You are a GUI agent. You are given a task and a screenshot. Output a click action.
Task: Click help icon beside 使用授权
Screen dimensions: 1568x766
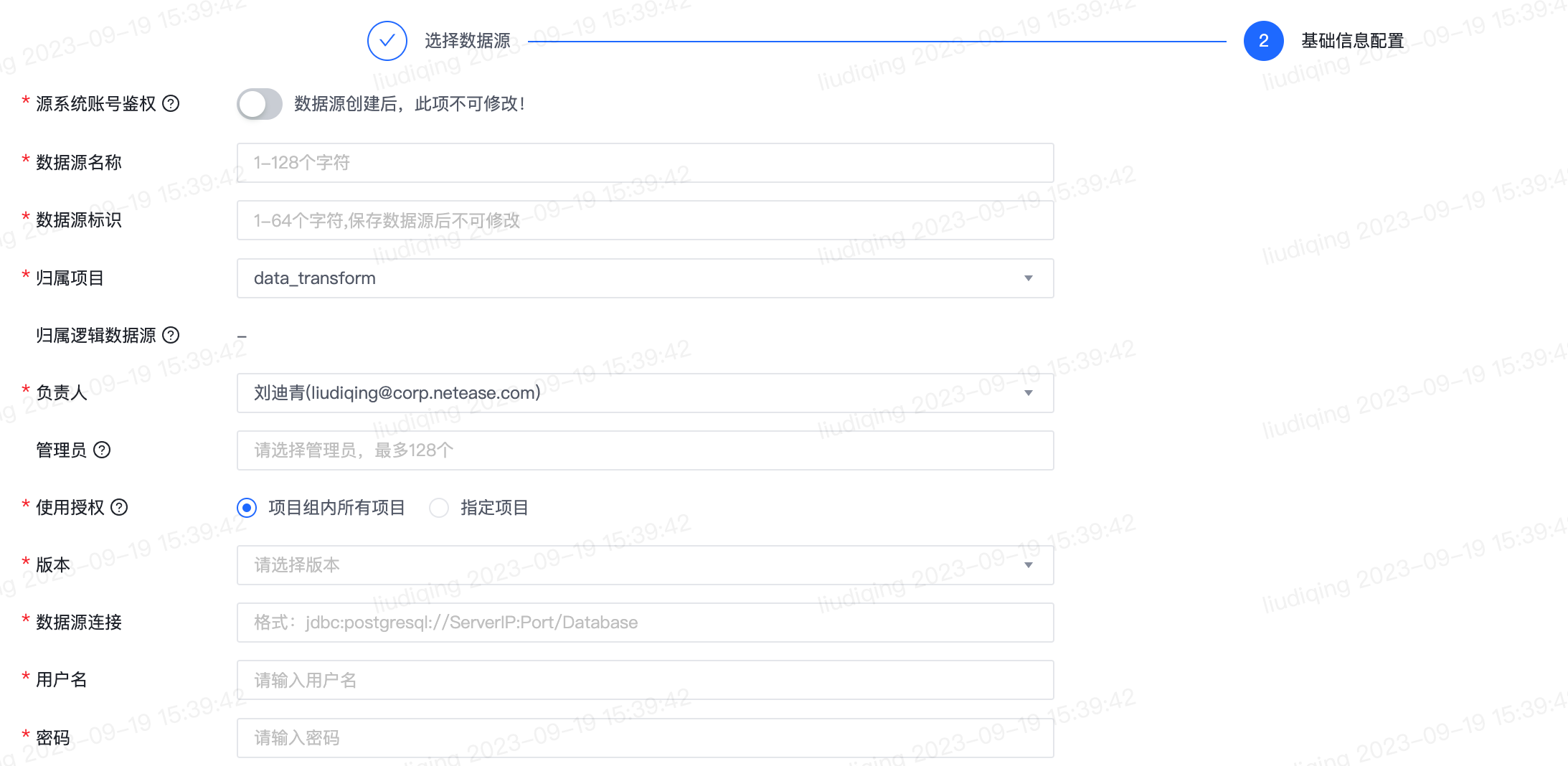coord(119,507)
